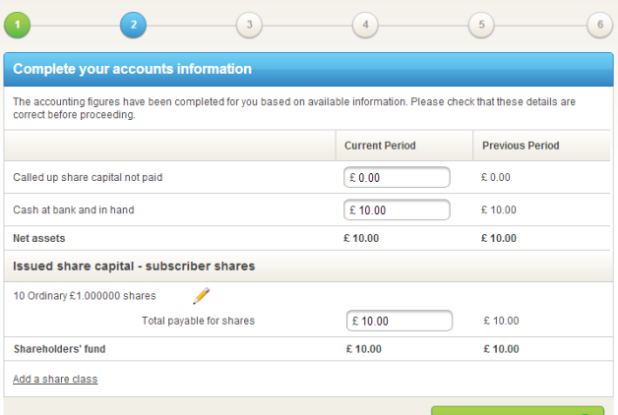Select the Net assets row label
This screenshot has width=618, height=415.
37,238
